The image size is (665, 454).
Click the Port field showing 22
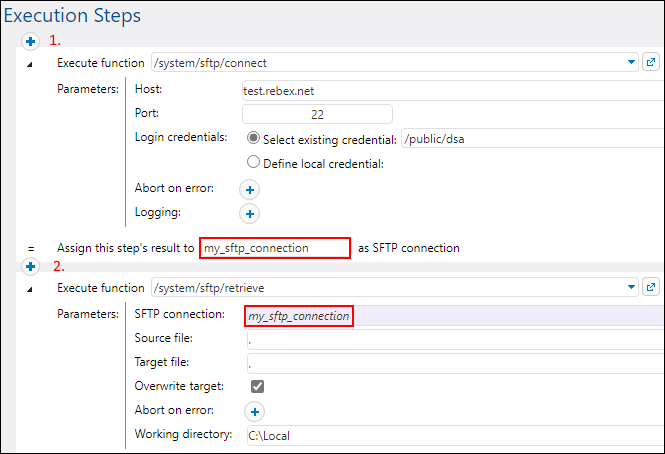click(317, 114)
